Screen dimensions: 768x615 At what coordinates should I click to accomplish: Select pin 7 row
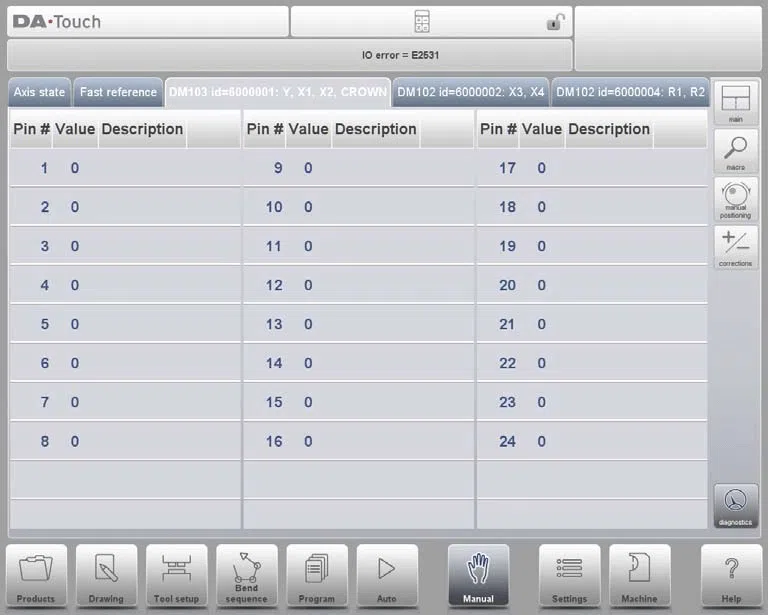125,402
